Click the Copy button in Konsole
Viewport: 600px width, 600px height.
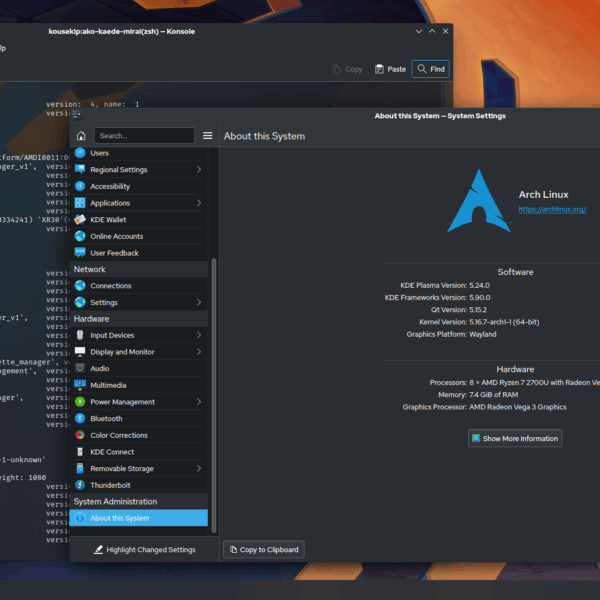tap(347, 69)
